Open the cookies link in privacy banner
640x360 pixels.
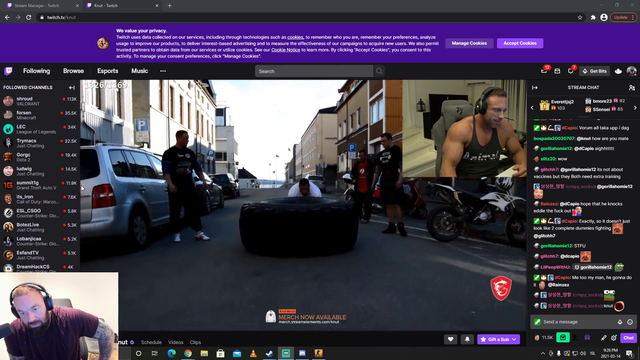(x=295, y=37)
